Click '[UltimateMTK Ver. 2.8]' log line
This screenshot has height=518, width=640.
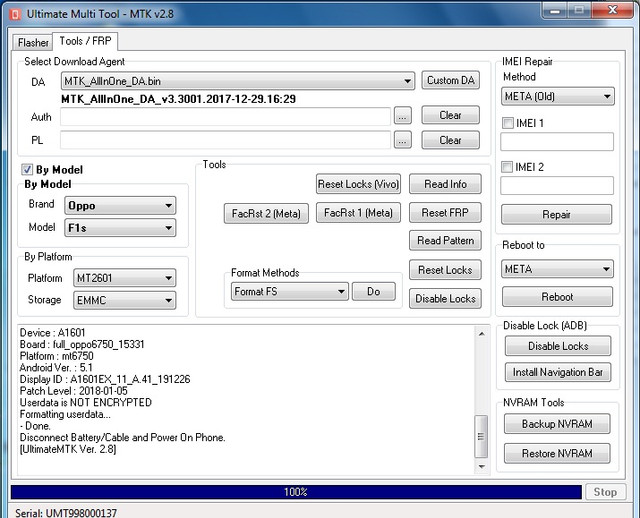pos(68,449)
